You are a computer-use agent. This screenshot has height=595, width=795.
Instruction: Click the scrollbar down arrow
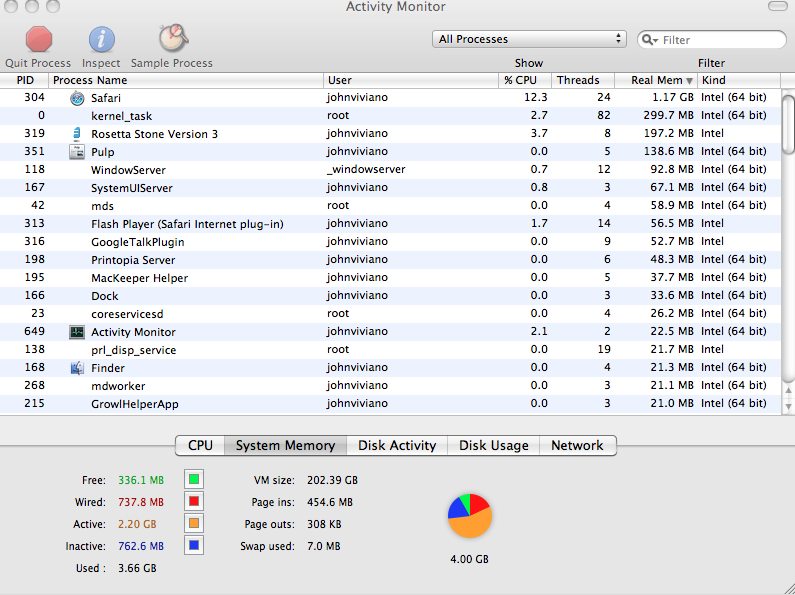click(788, 406)
